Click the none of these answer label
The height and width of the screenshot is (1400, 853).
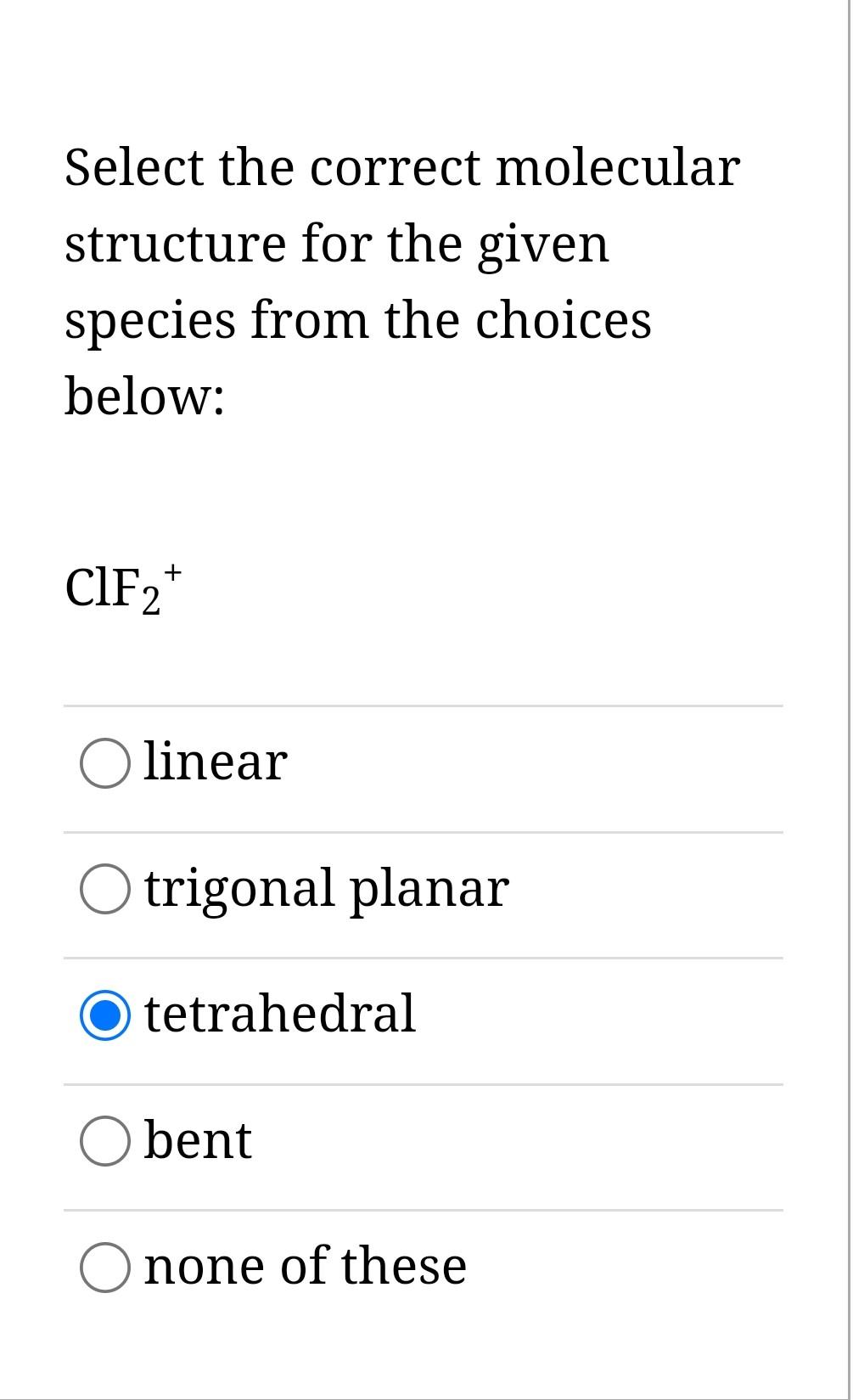click(x=305, y=1266)
